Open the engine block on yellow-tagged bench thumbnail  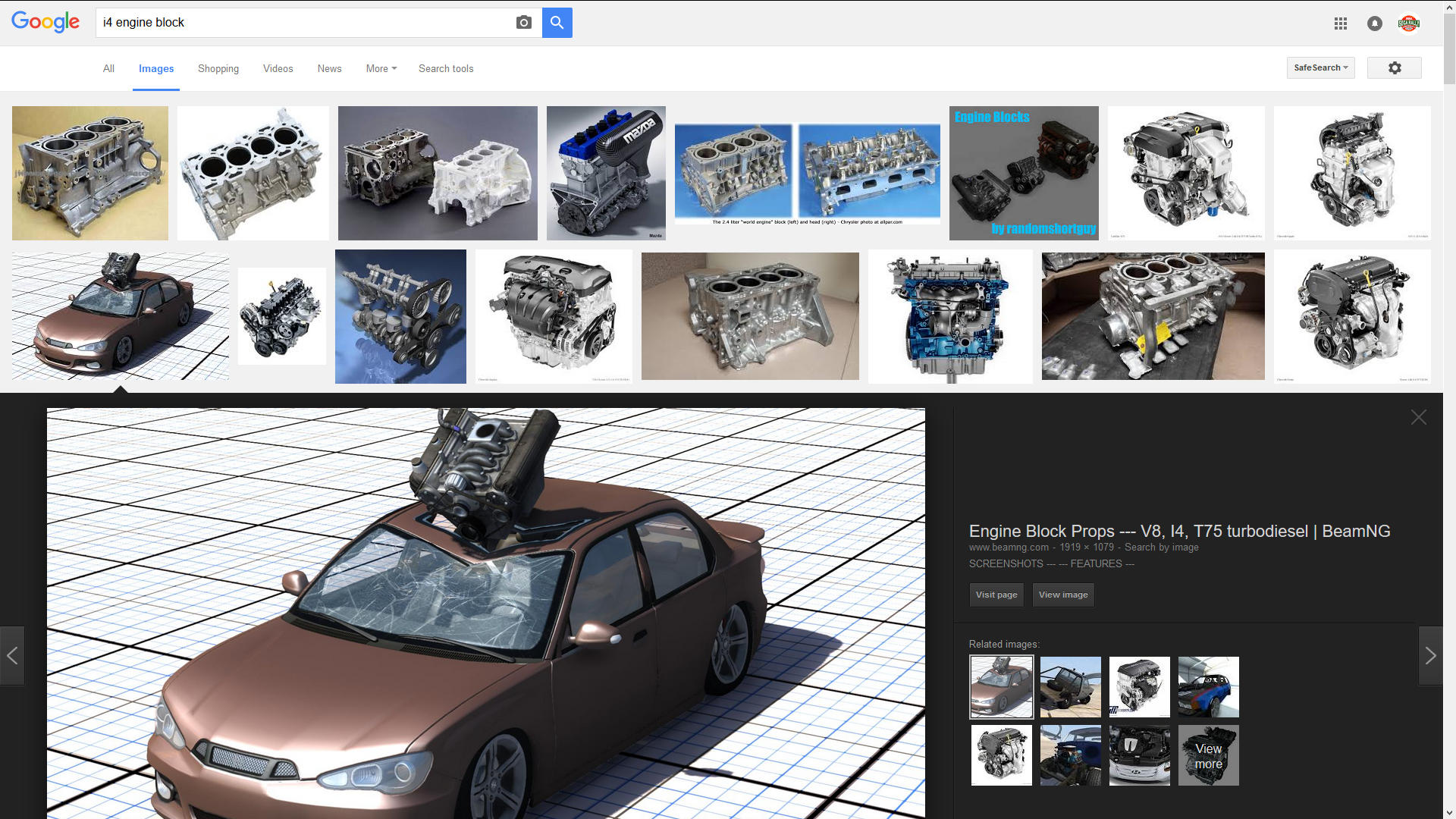[x=1153, y=316]
